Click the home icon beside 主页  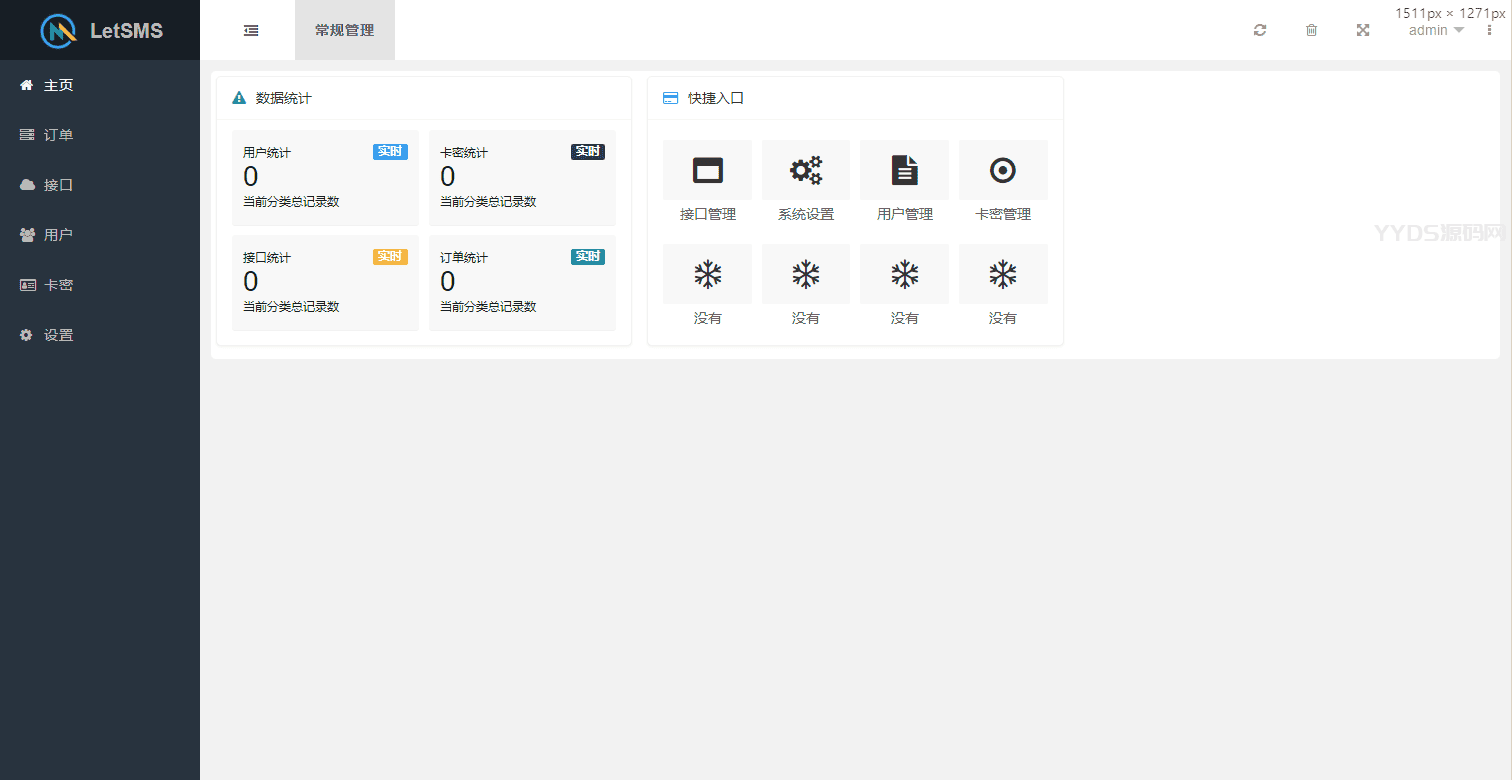pos(27,85)
